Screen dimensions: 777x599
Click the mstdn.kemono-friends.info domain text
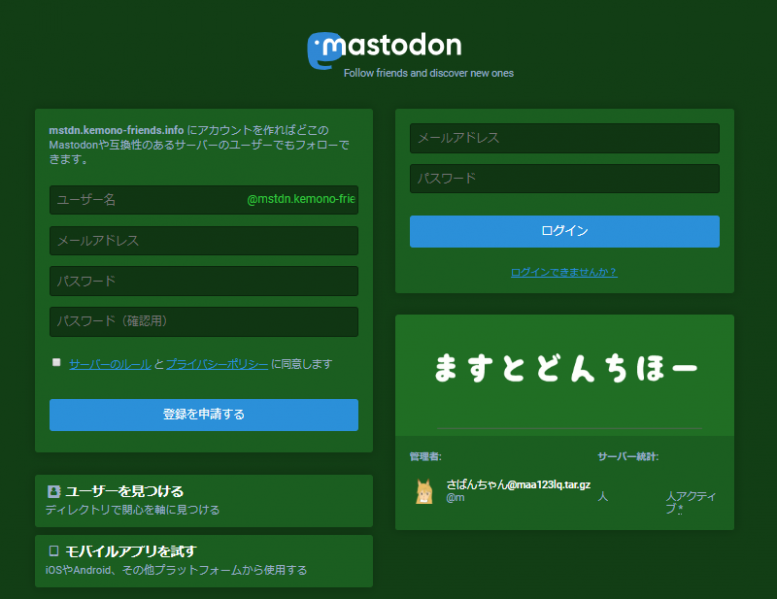point(116,130)
